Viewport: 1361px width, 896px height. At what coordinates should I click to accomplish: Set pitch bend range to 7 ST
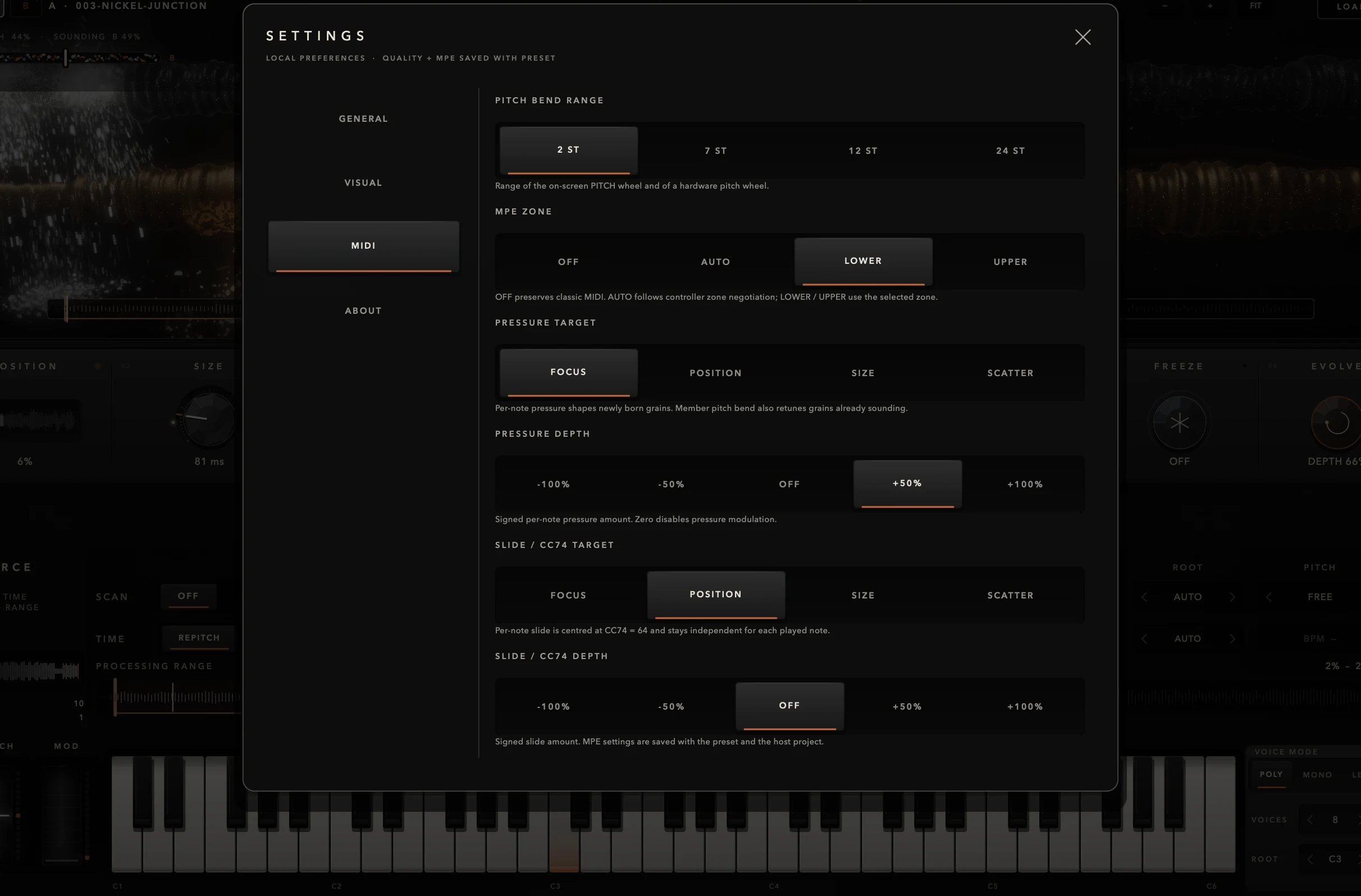pyautogui.click(x=715, y=150)
